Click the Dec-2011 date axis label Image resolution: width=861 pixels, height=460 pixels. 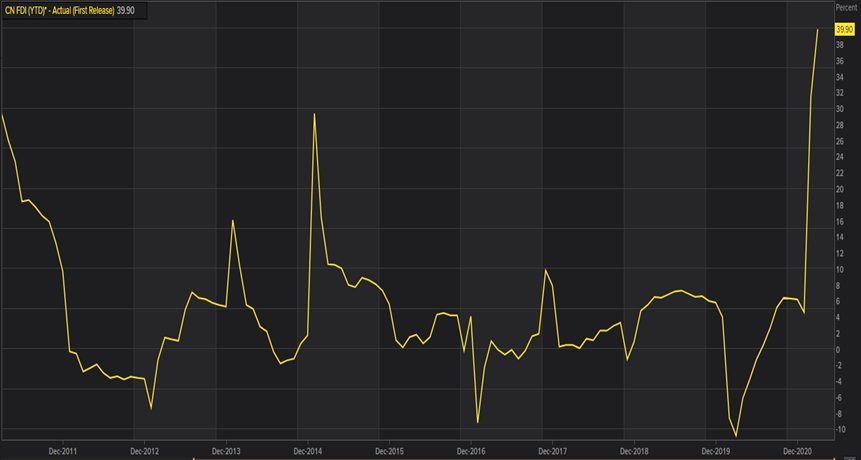(63, 451)
